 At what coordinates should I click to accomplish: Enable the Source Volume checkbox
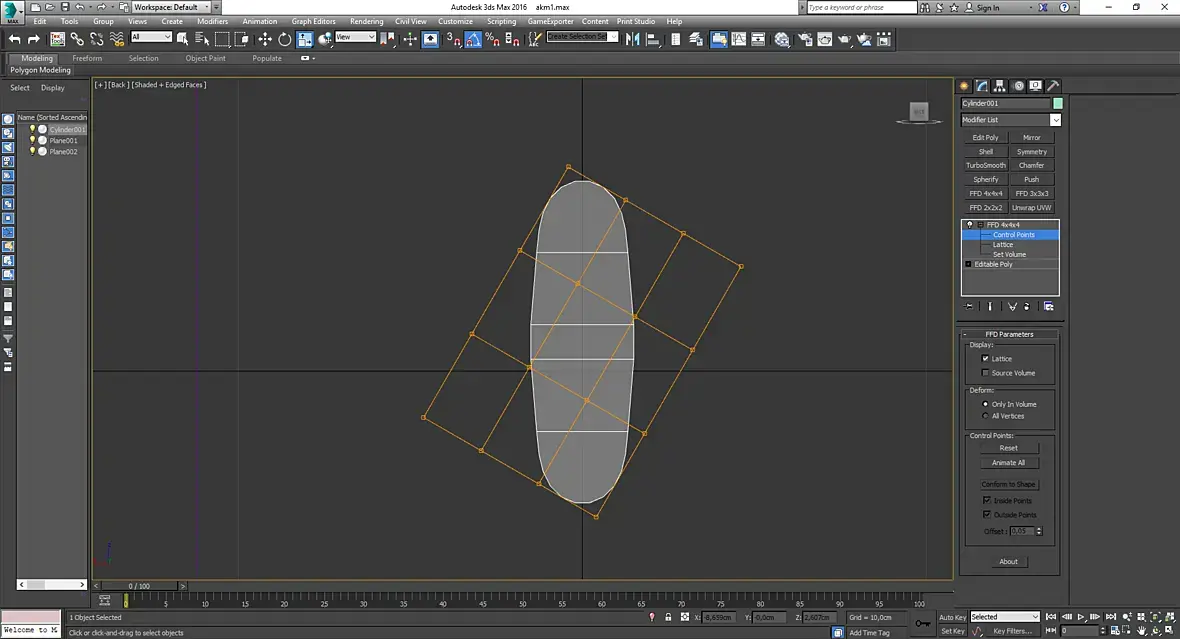986,373
